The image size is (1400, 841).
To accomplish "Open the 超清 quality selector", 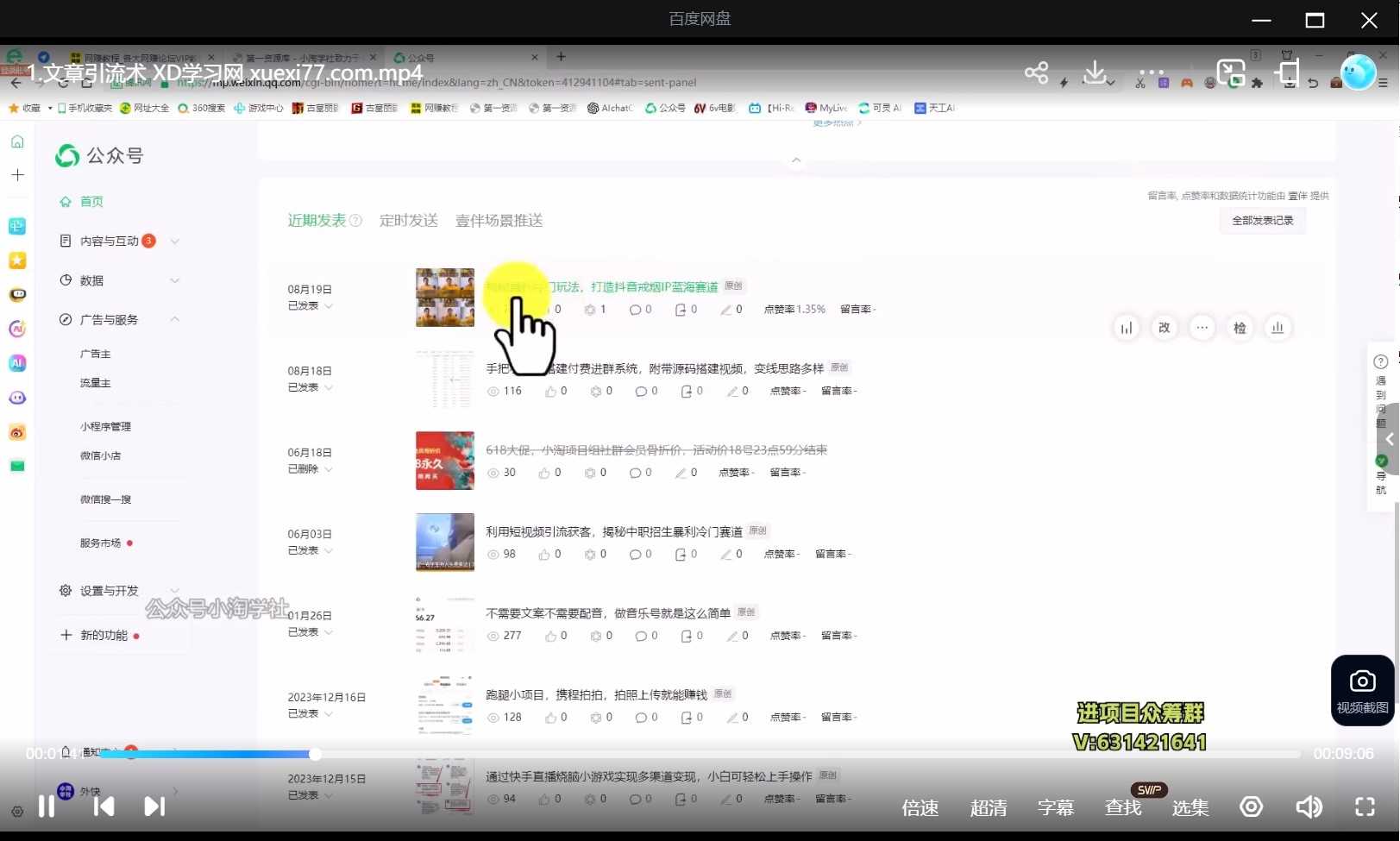I will (x=988, y=808).
